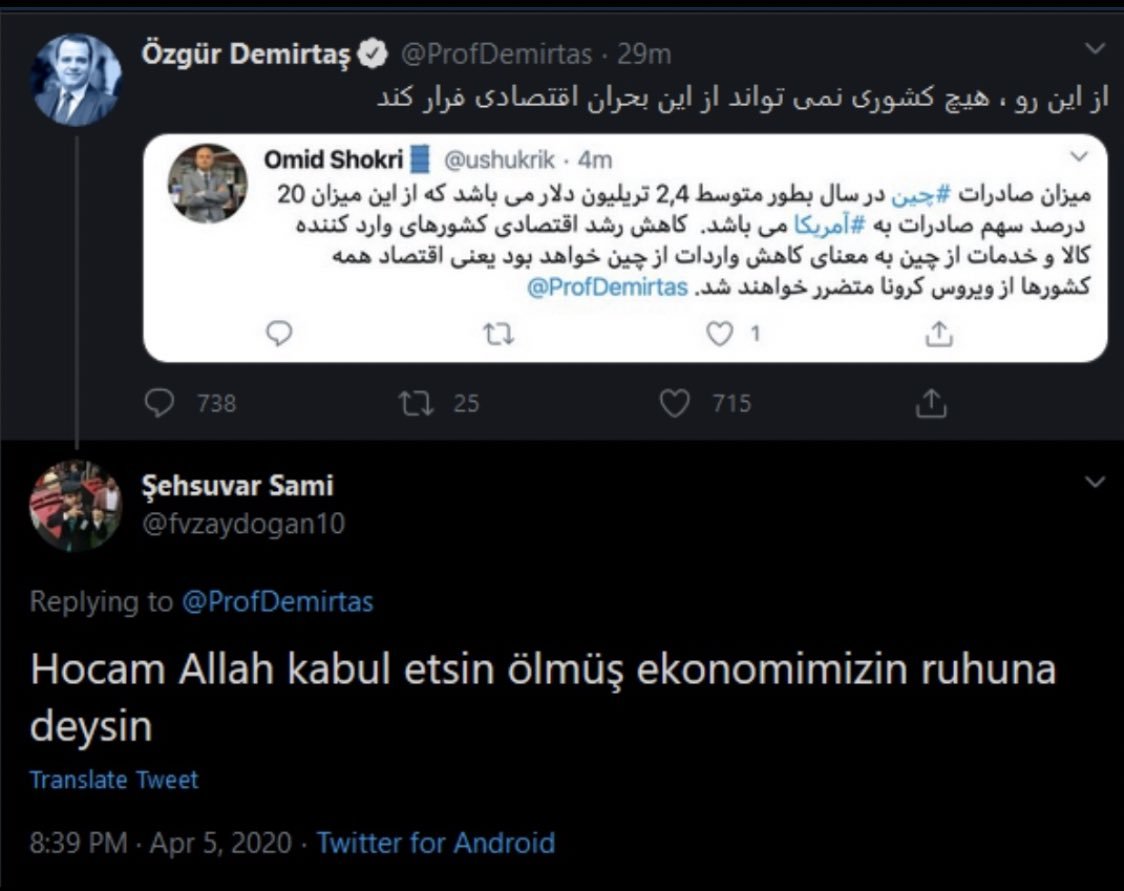
Task: Share the quoted Omid Shokri tweet
Action: click(x=938, y=334)
